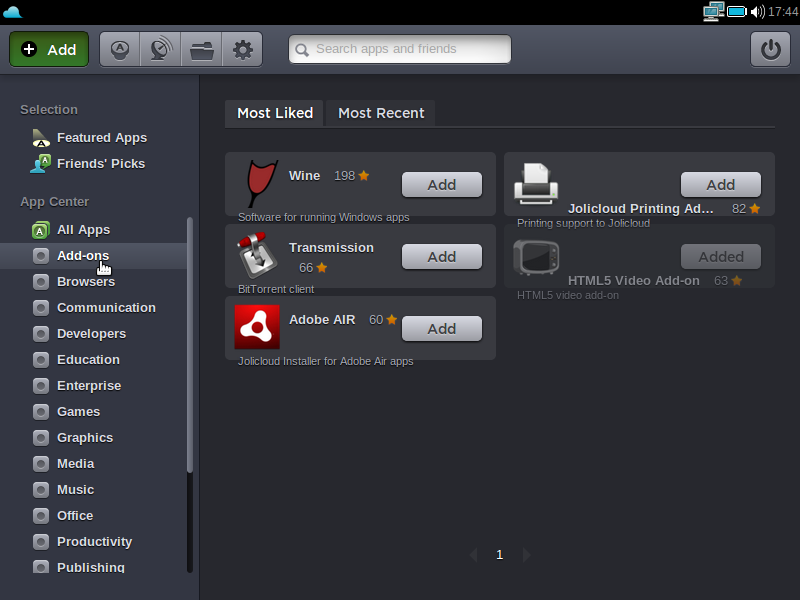This screenshot has height=600, width=800.
Task: Click the green Add button in toolbar
Action: [x=49, y=49]
